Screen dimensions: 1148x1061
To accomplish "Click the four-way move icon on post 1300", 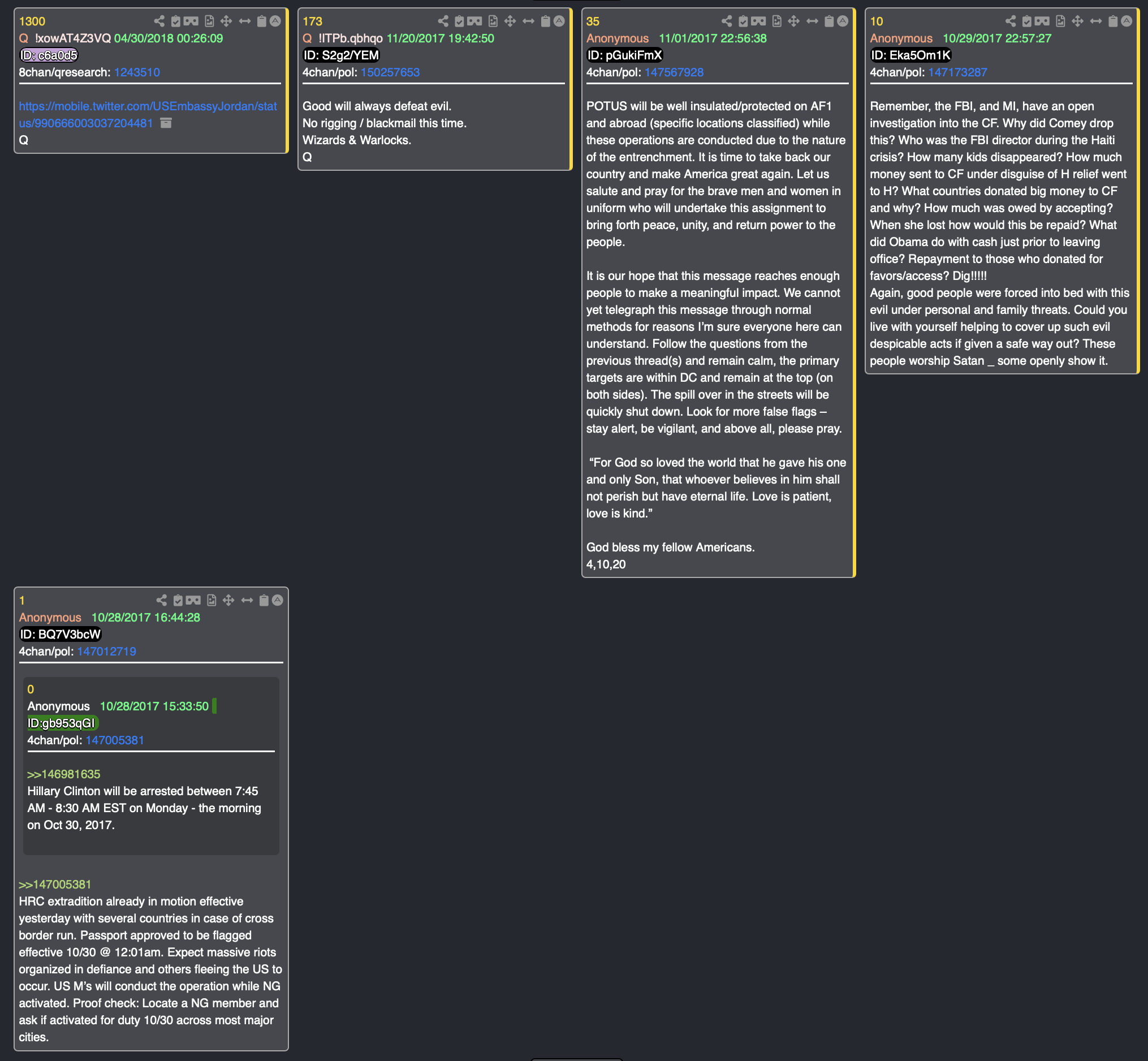I will pyautogui.click(x=226, y=21).
